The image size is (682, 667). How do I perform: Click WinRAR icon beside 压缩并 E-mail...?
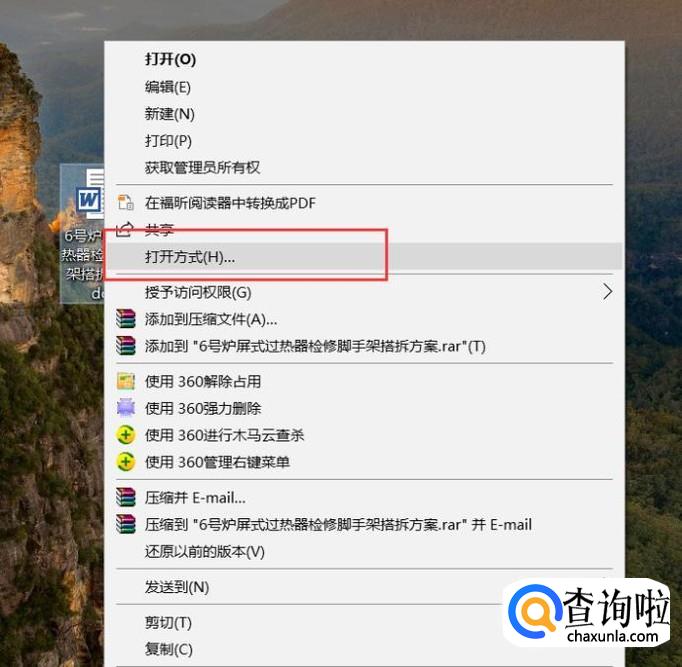coord(126,497)
